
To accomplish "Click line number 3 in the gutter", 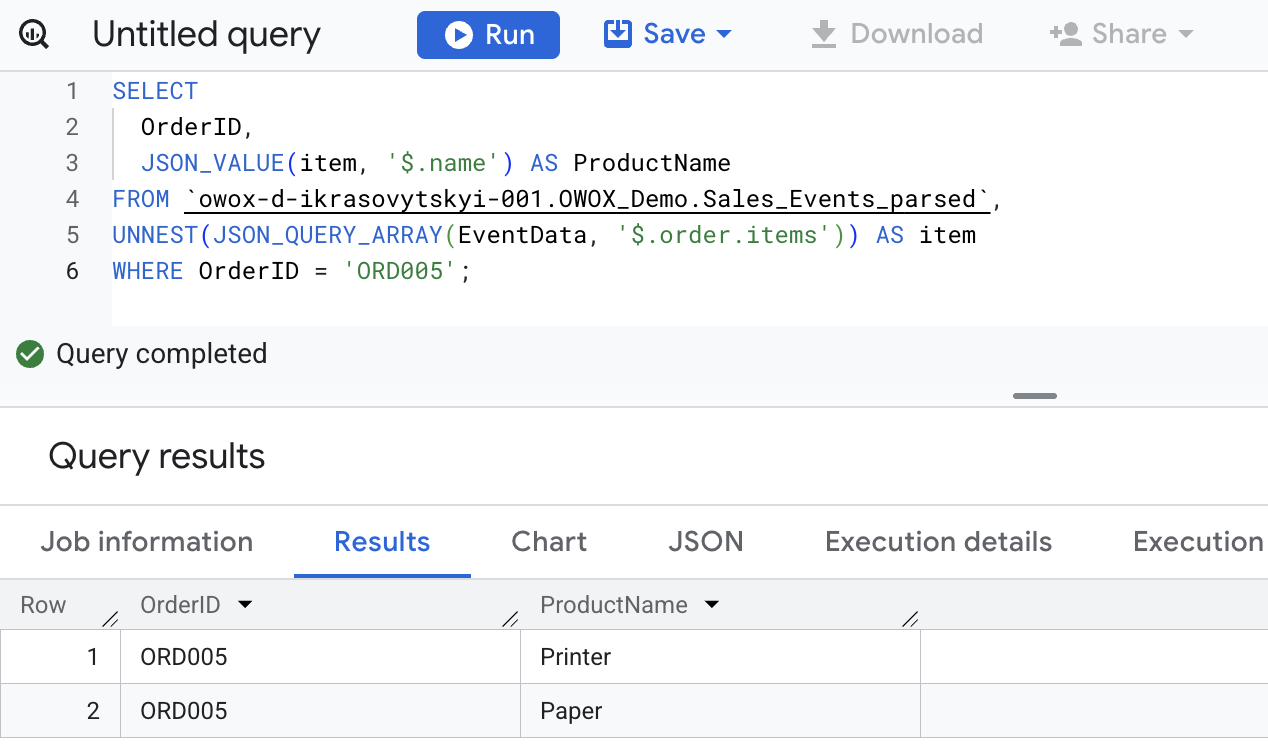I will click(72, 163).
